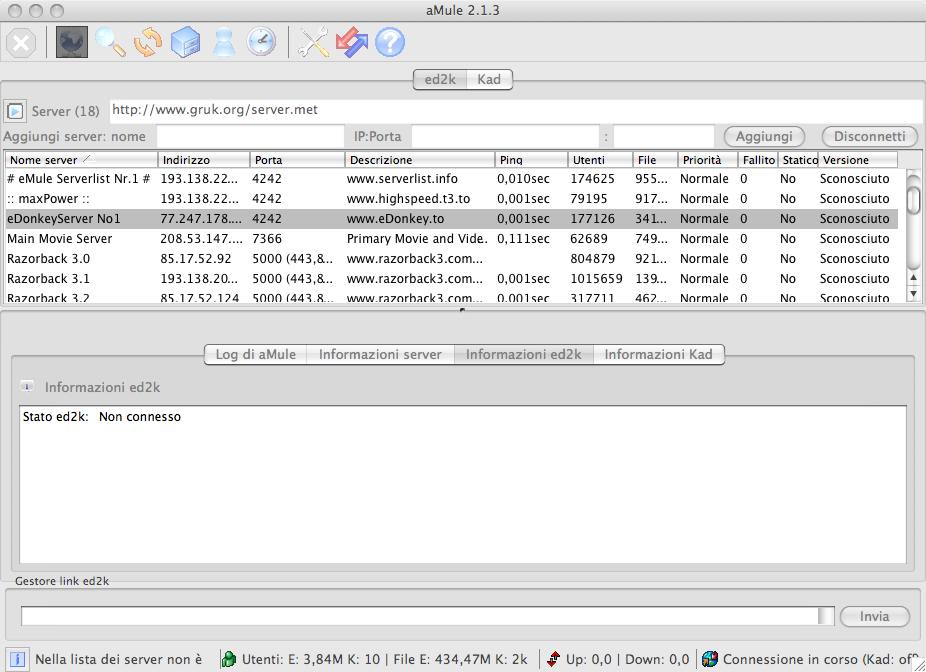Click the server list scrollbar thumb

[914, 200]
